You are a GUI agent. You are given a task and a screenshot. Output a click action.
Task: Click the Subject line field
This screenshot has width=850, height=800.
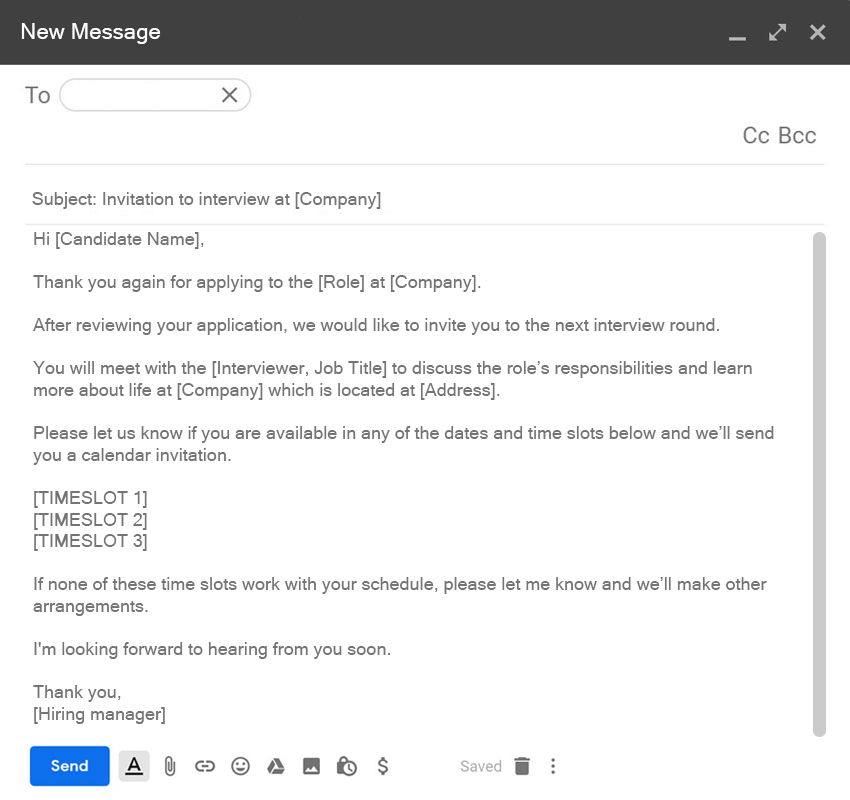pos(400,199)
